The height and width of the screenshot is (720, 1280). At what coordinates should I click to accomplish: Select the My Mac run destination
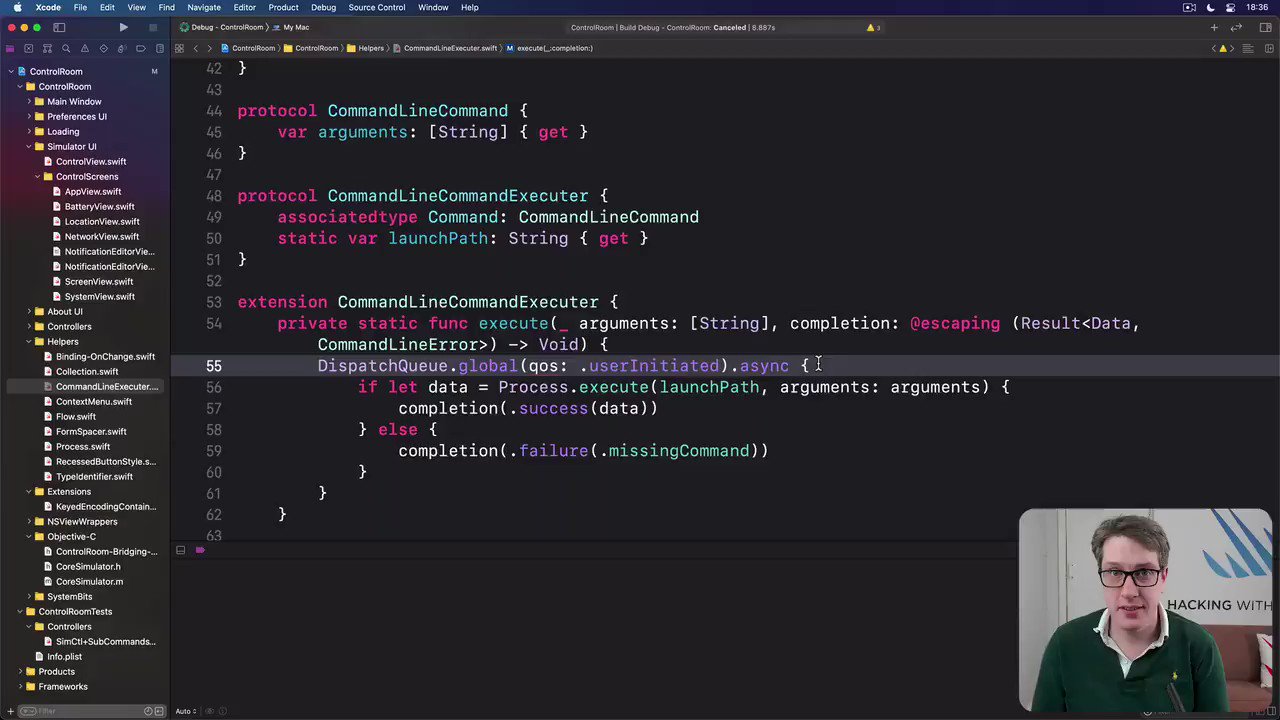[x=295, y=27]
